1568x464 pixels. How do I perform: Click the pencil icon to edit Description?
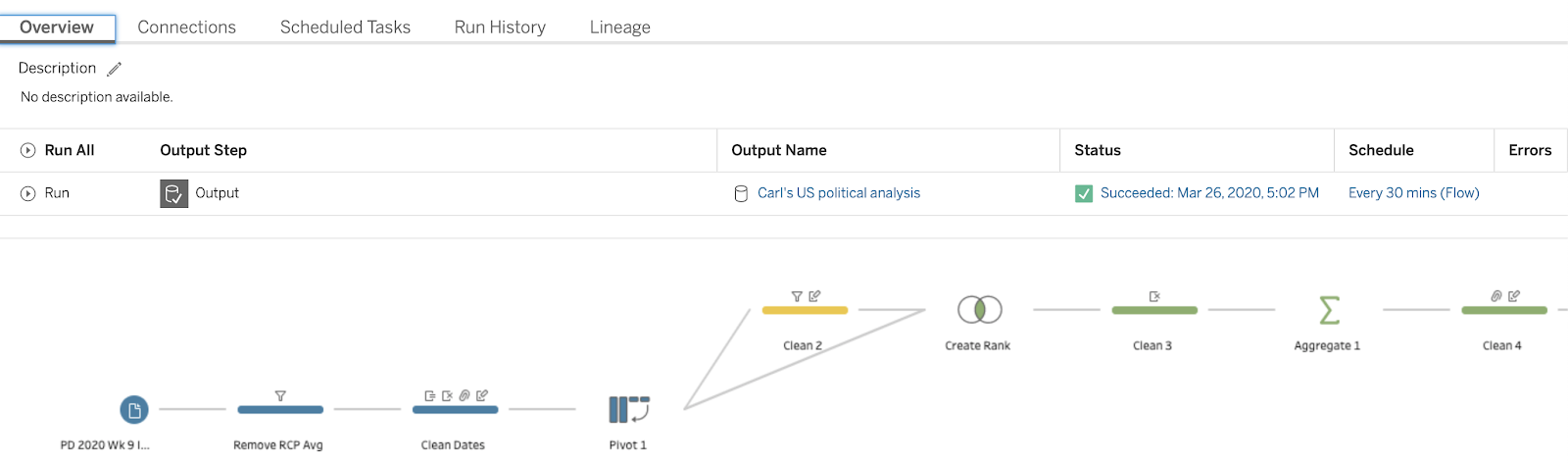point(115,69)
